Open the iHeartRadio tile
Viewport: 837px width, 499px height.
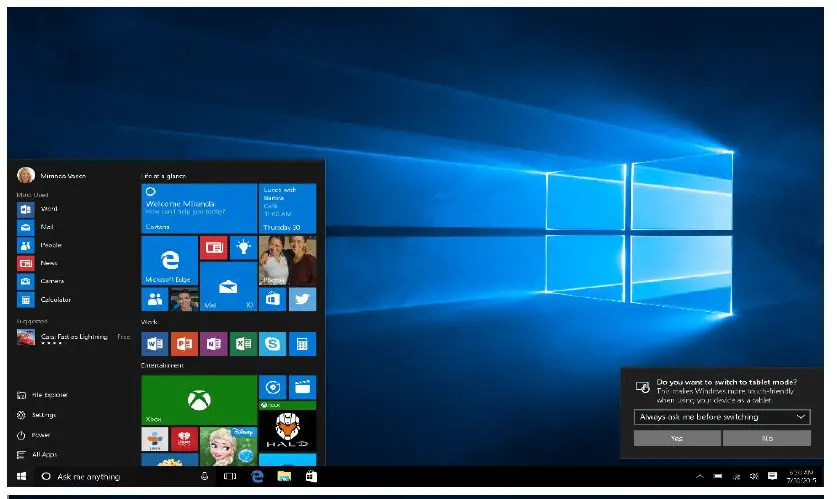click(184, 439)
